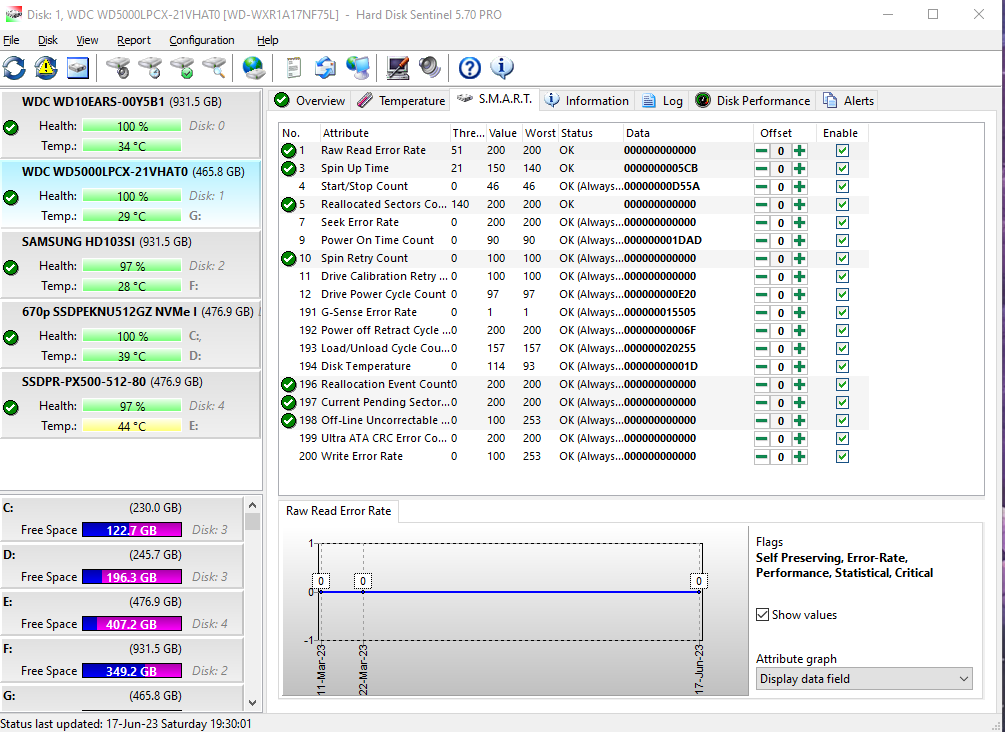Image resolution: width=1005 pixels, height=732 pixels.
Task: Click the globe with disk toolbar icon
Action: click(254, 67)
